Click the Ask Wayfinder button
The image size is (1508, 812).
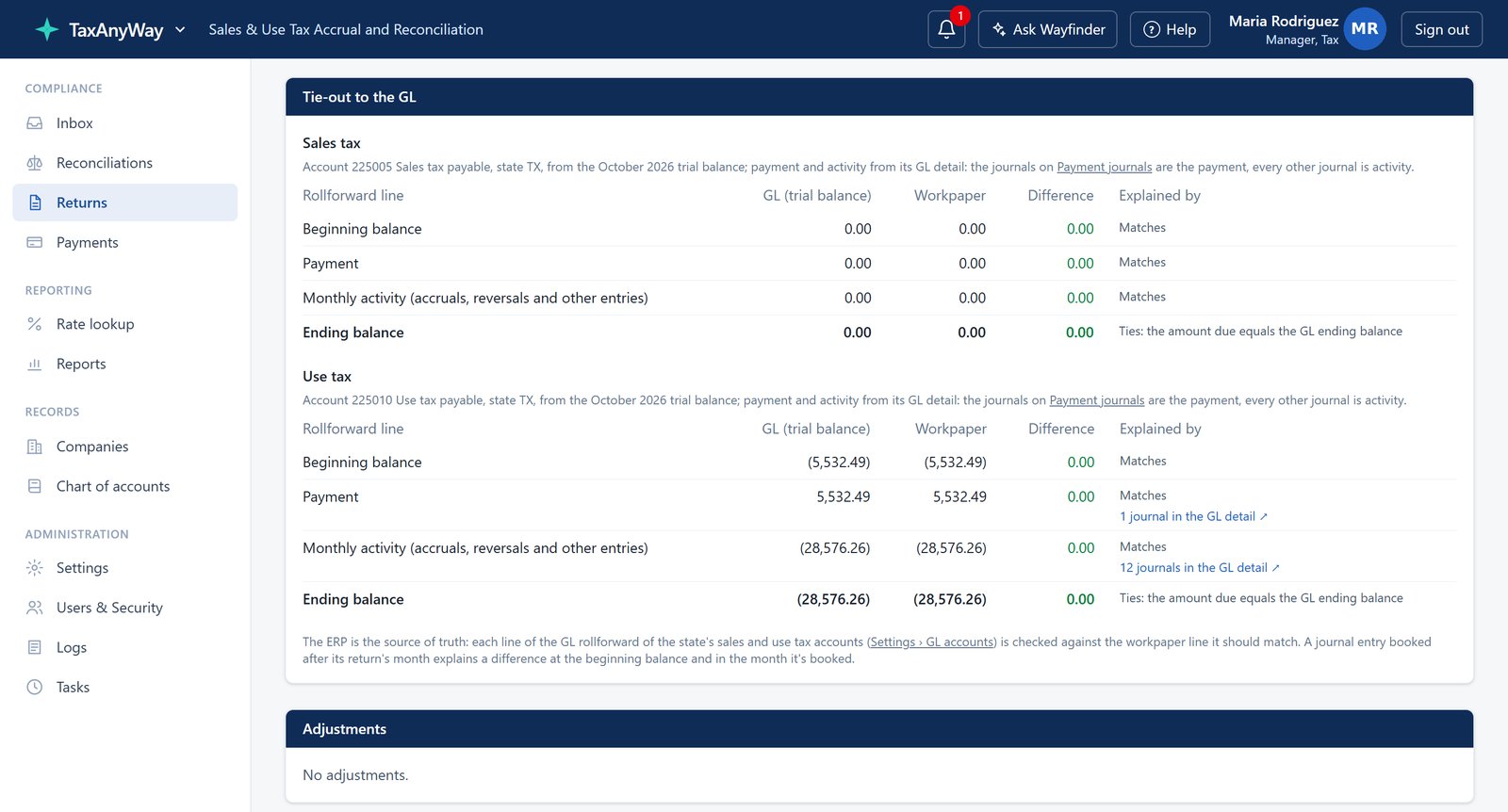(x=1048, y=29)
